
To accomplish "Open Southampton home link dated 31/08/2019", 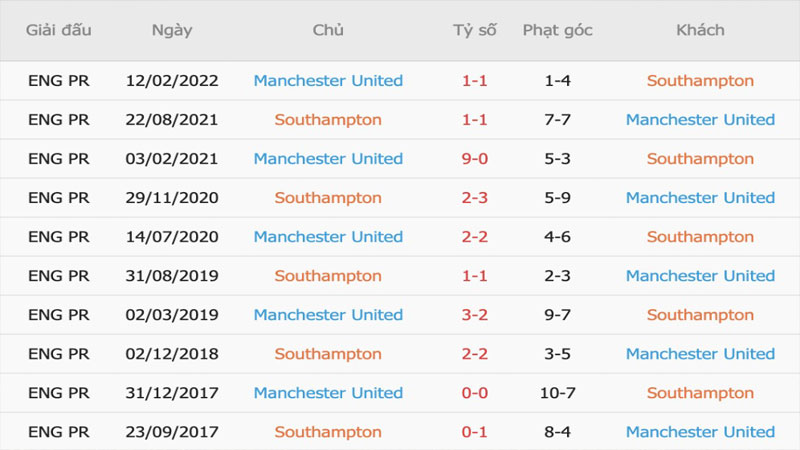I will (328, 276).
